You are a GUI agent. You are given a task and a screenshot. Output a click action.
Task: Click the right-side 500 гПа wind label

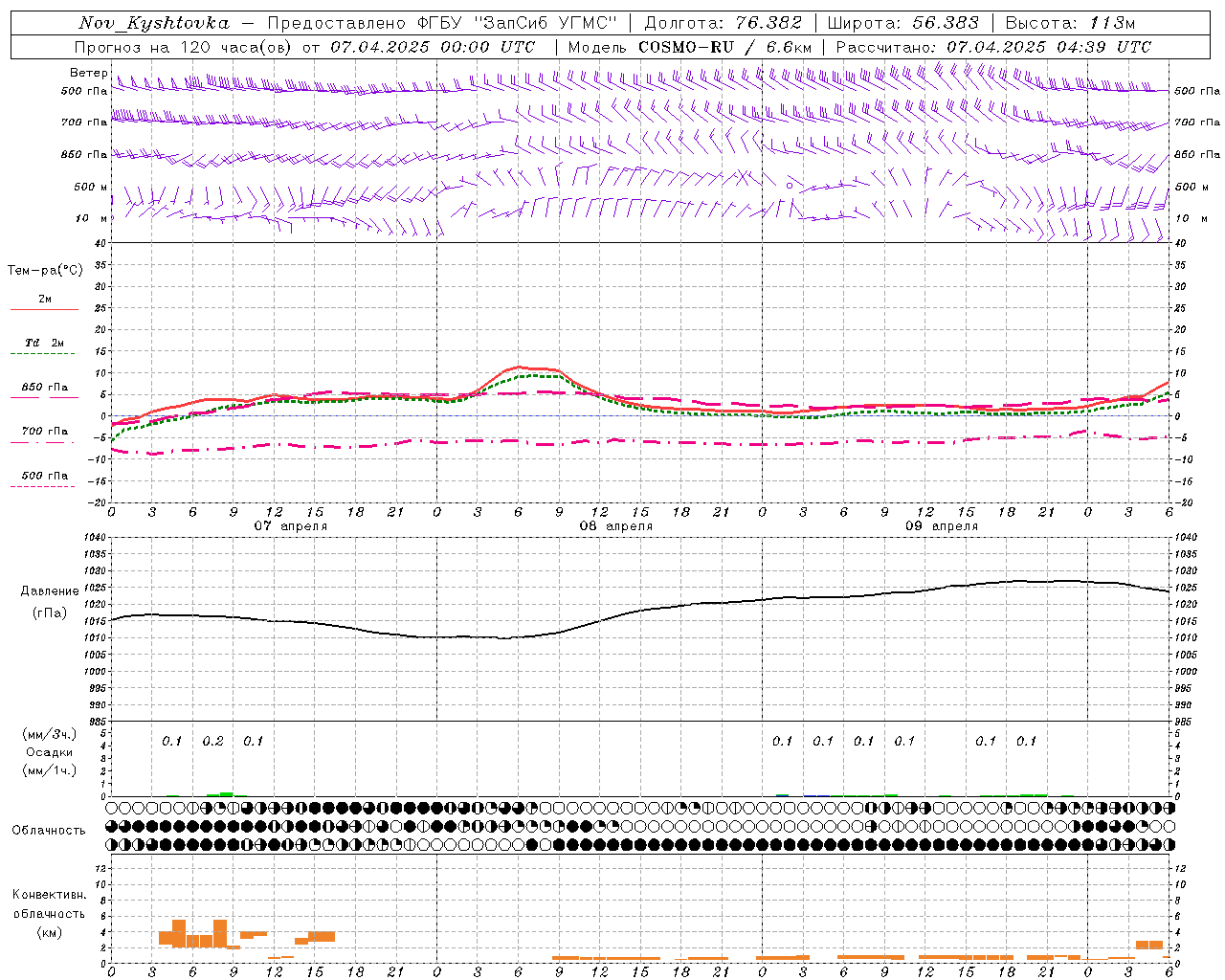pyautogui.click(x=1197, y=91)
